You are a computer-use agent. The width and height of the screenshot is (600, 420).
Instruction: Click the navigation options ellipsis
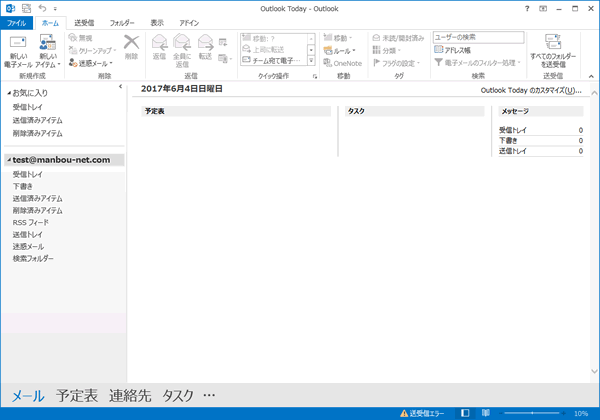pyautogui.click(x=209, y=395)
